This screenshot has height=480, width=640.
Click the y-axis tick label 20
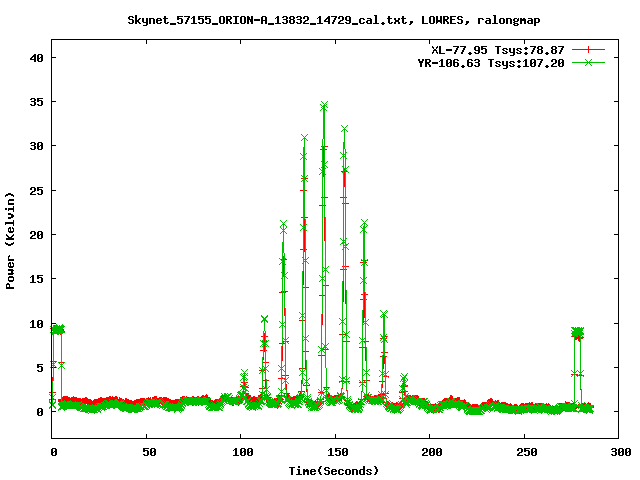pyautogui.click(x=36, y=235)
